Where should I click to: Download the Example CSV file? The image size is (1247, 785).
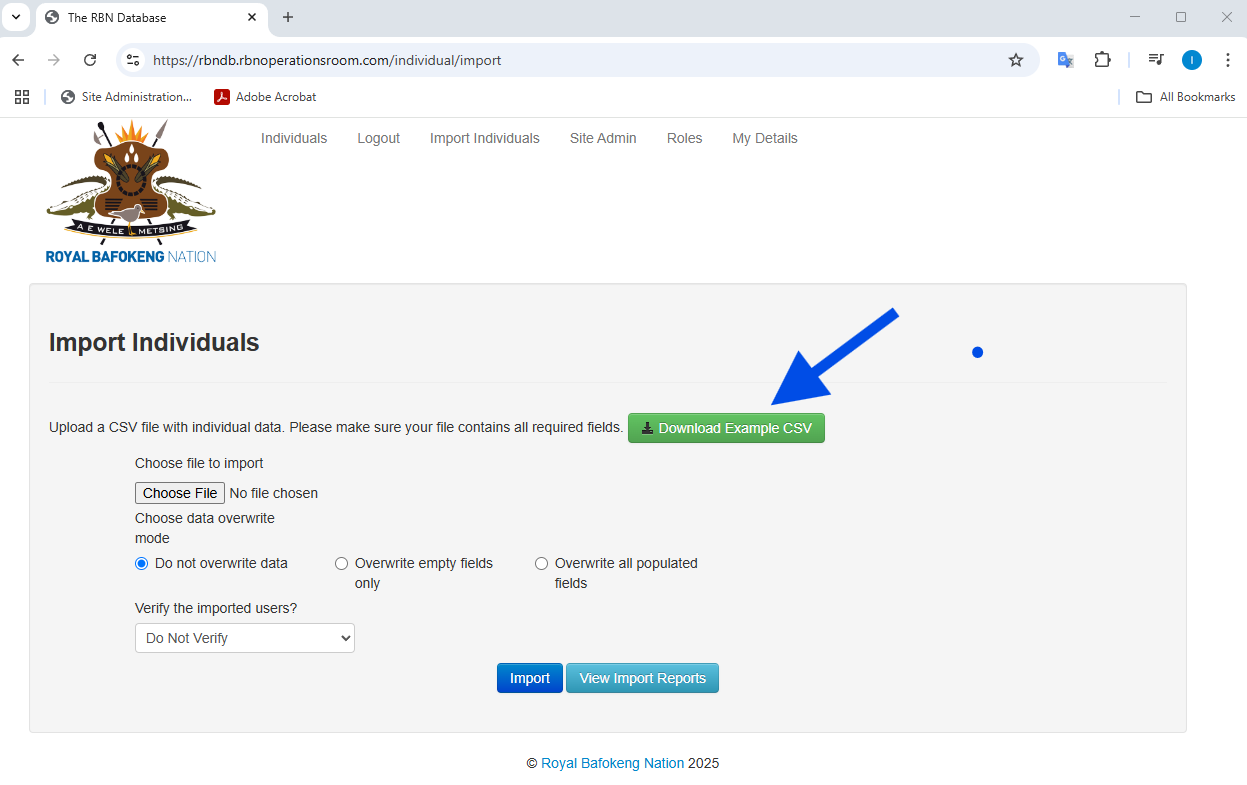tap(726, 428)
